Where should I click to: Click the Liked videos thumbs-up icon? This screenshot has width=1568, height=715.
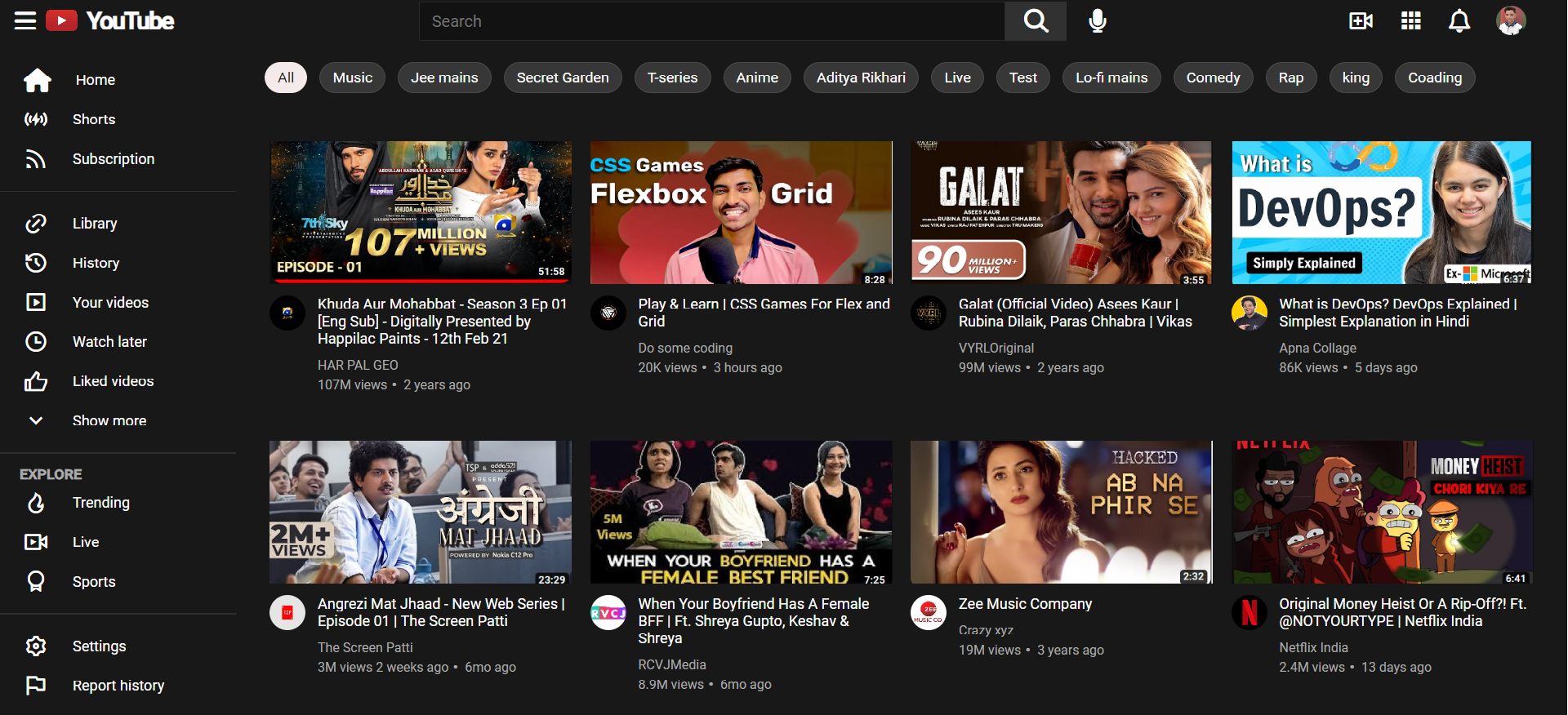[36, 381]
